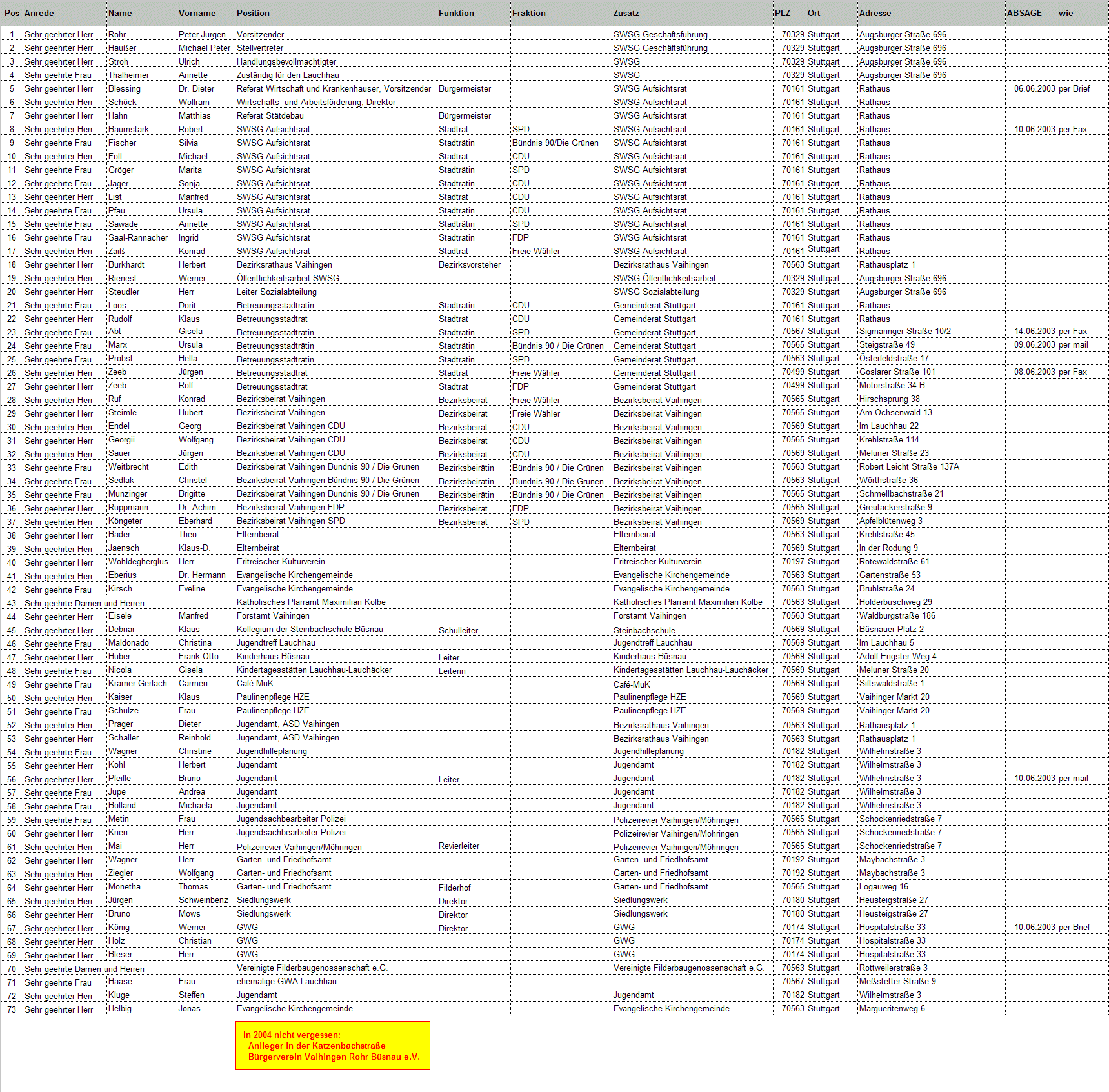This screenshot has width=1109, height=1092.
Task: Click the 'Saal-Rannacher' name cell
Action: tap(138, 238)
